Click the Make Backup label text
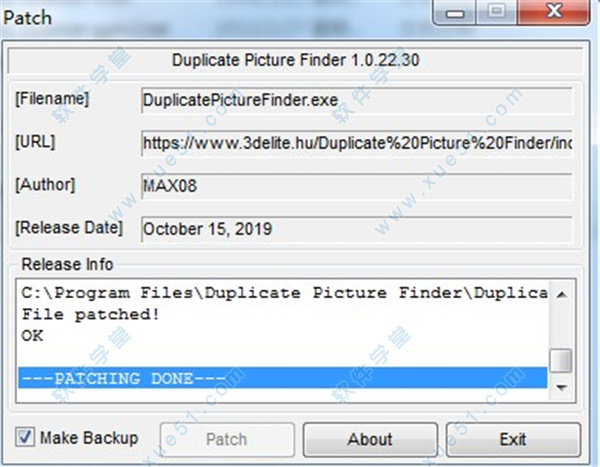Screen dimensions: 600x467 (x=89, y=438)
